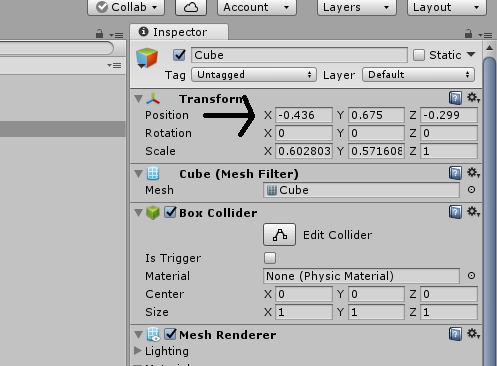Open Mesh Filter help reference icon
The height and width of the screenshot is (366, 497).
pos(455,173)
